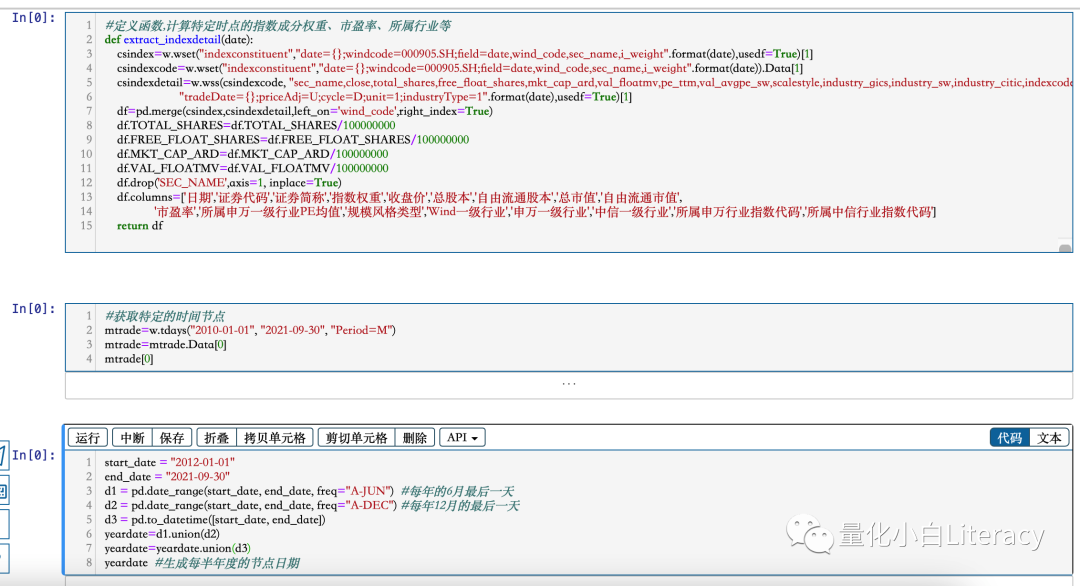The width and height of the screenshot is (1080, 586).
Task: Click the return df line
Action: point(140,226)
